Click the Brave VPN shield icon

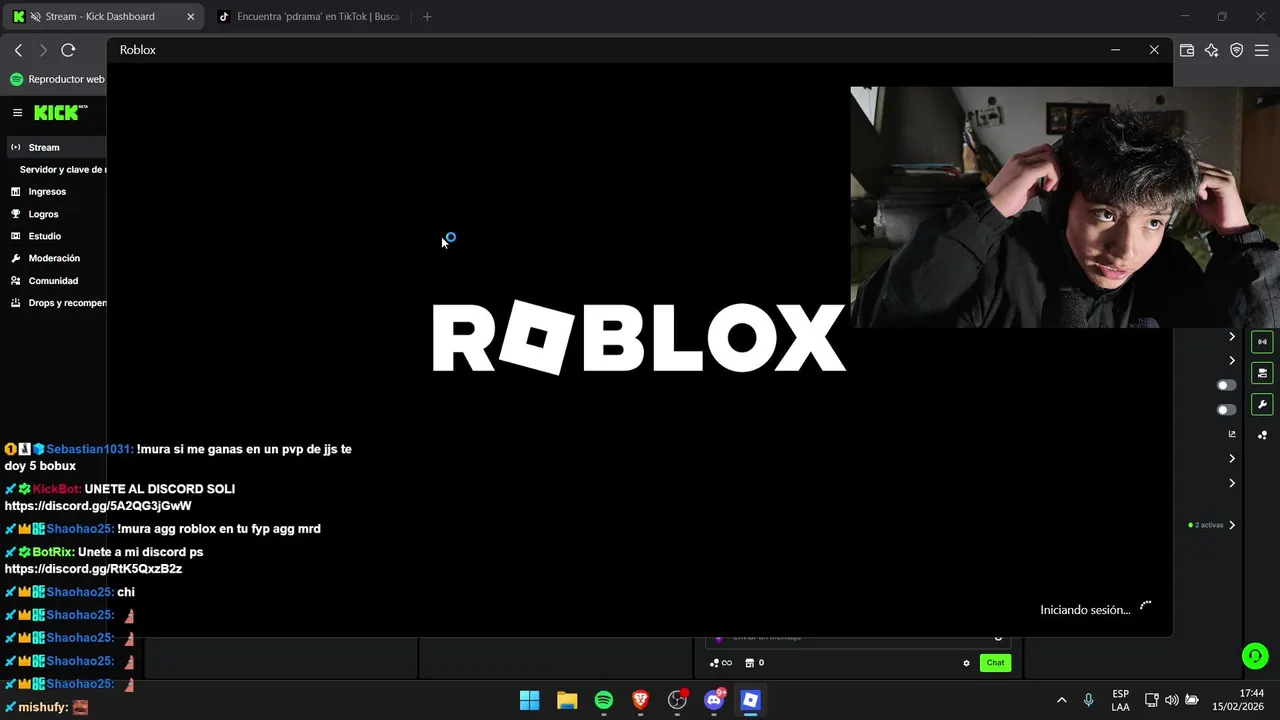coord(1237,50)
